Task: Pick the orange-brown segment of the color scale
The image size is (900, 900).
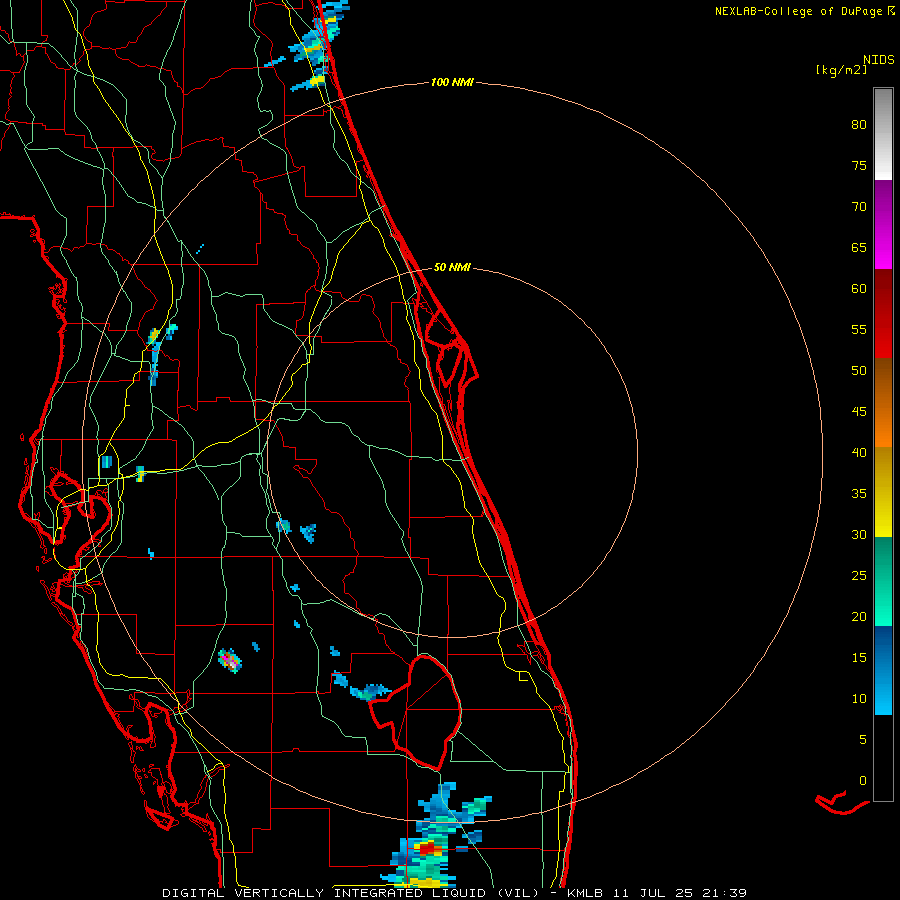Action: 883,403
